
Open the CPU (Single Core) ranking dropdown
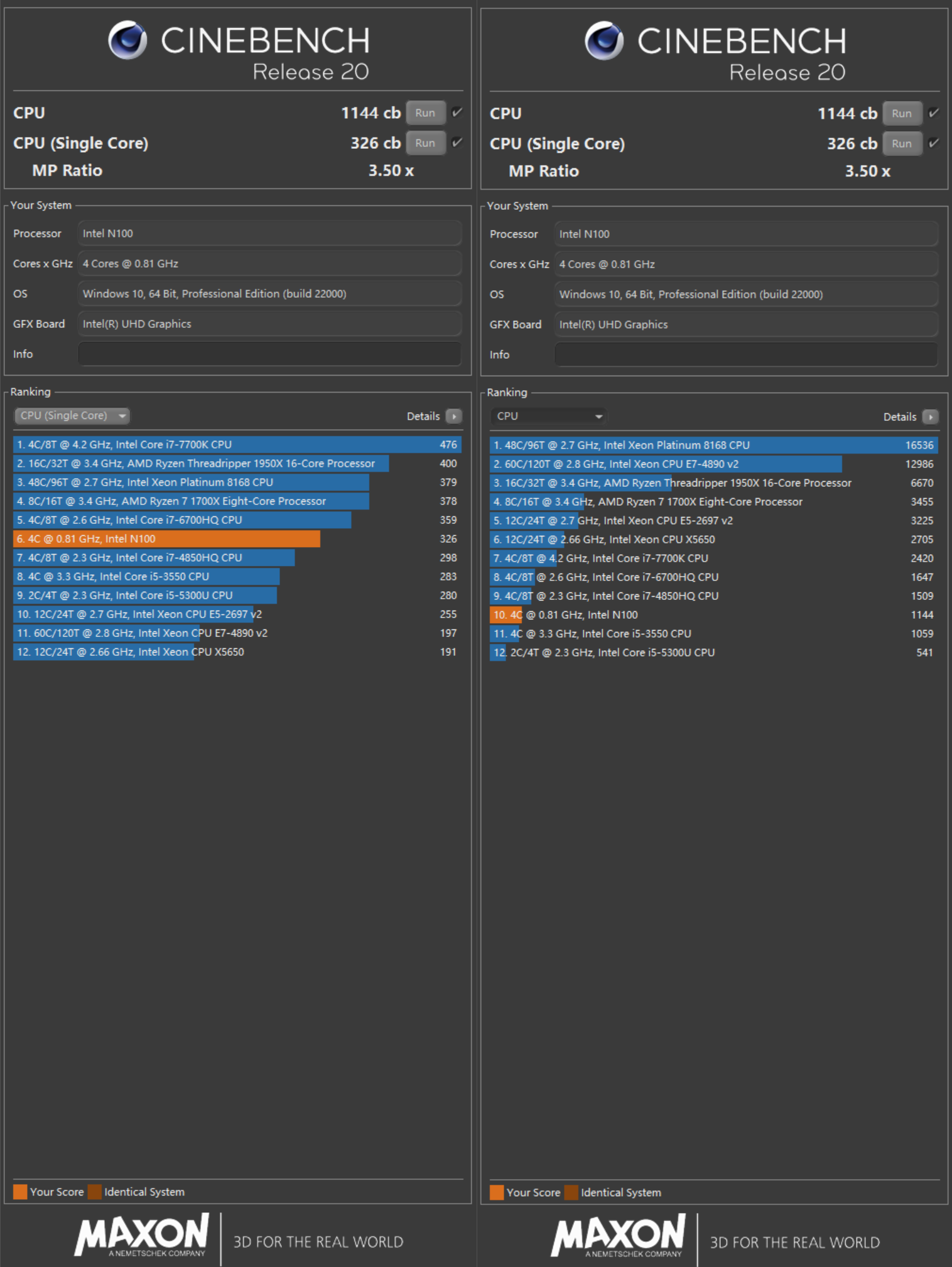72,416
